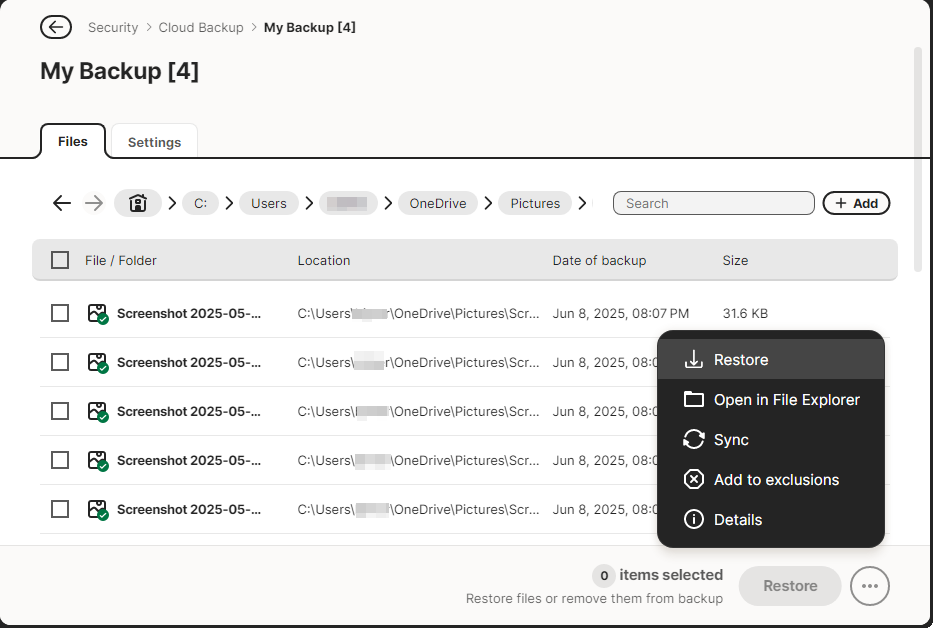The height and width of the screenshot is (628, 933).
Task: Toggle the select-all checkbox in the header
Action: point(60,260)
